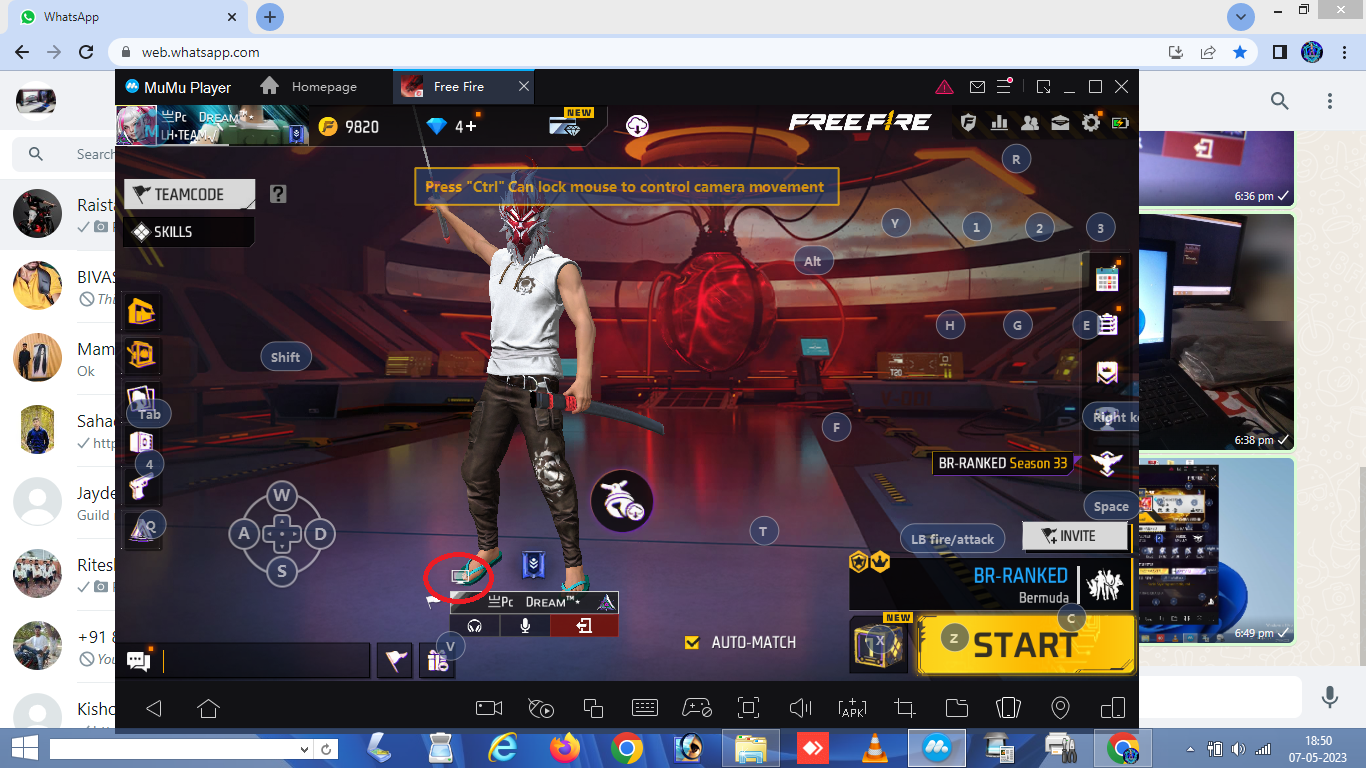Open the gamepad settings icon
The height and width of the screenshot is (768, 1366).
coord(697,708)
